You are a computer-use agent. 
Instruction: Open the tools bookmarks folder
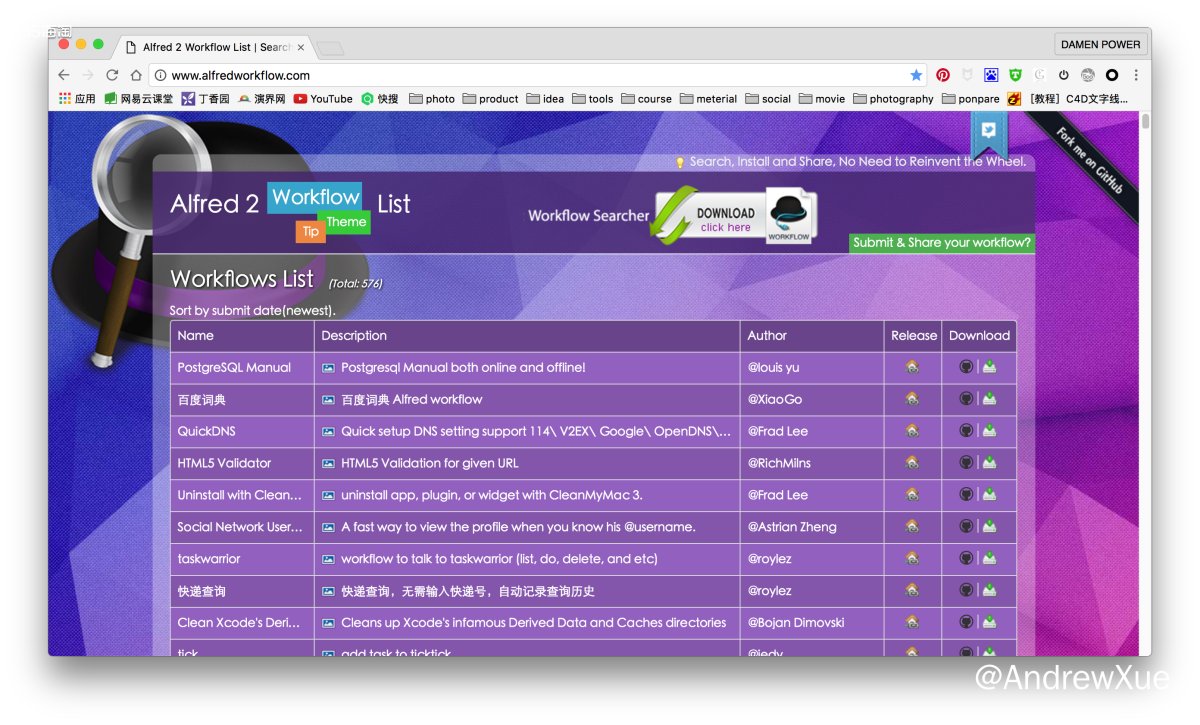click(x=593, y=99)
